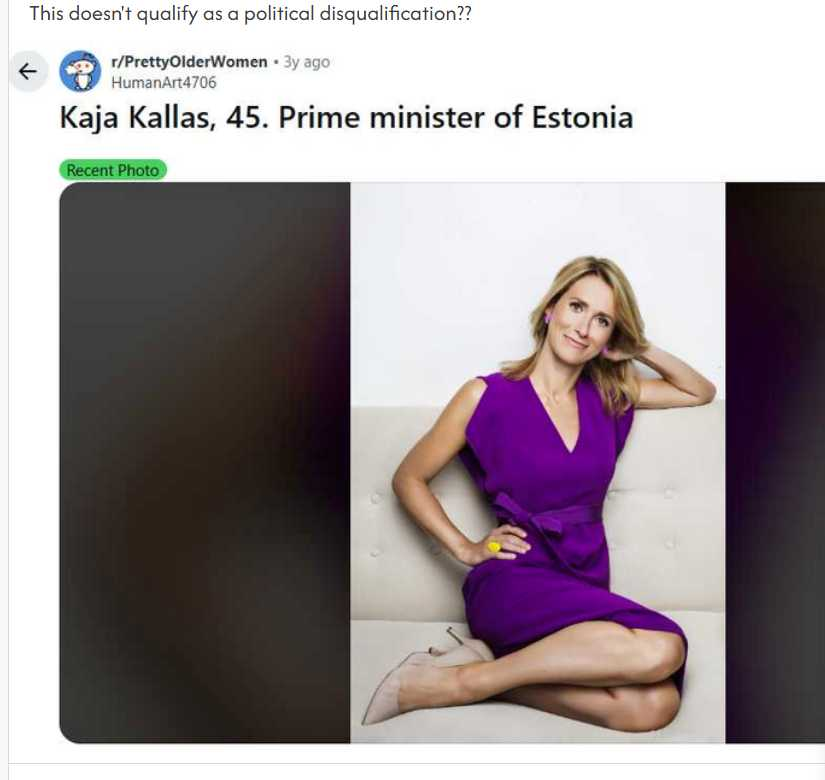The height and width of the screenshot is (780, 825).
Task: Click the back arrow button
Action: click(x=27, y=72)
